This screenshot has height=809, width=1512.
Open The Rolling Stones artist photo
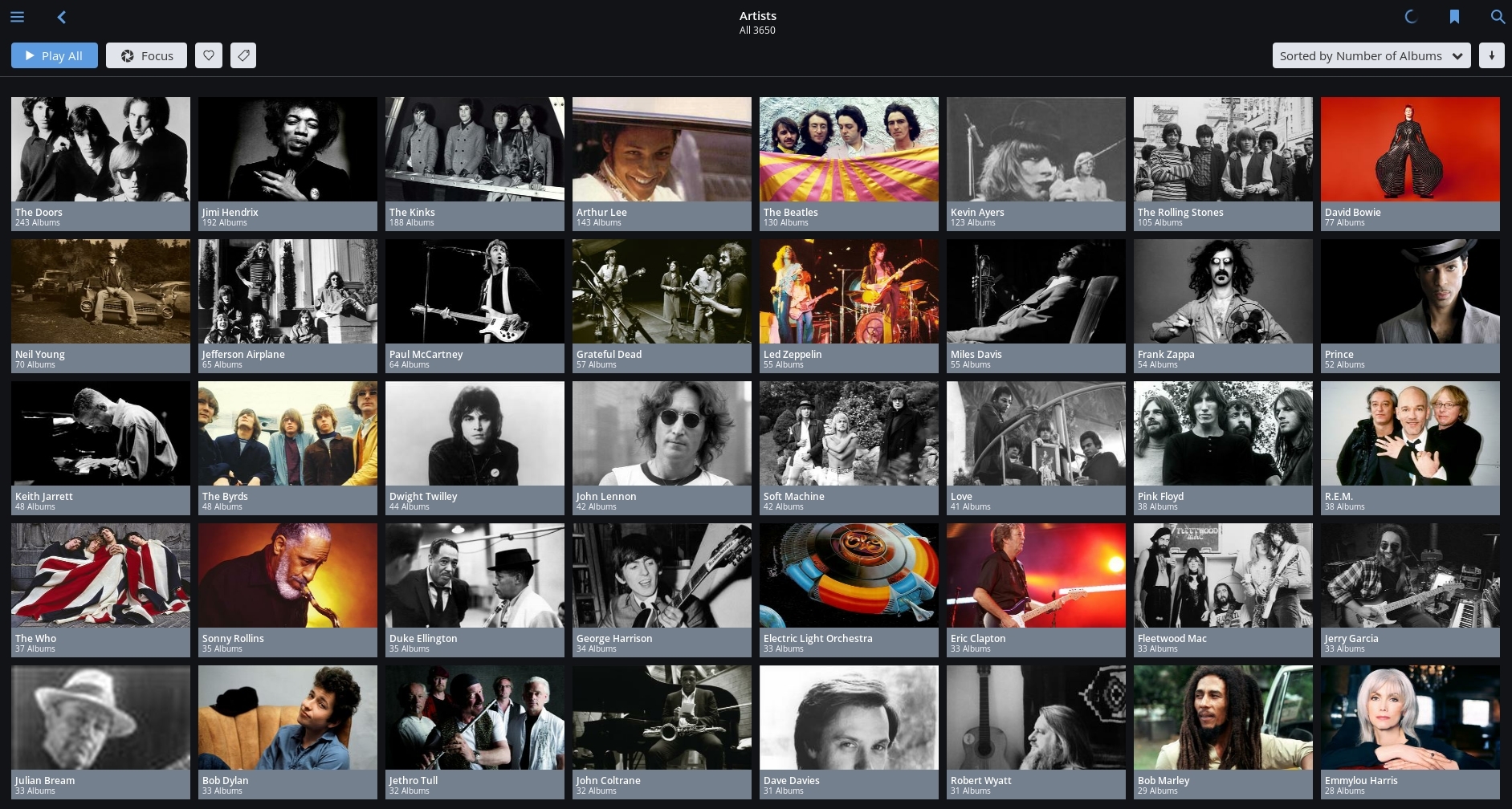click(x=1223, y=149)
